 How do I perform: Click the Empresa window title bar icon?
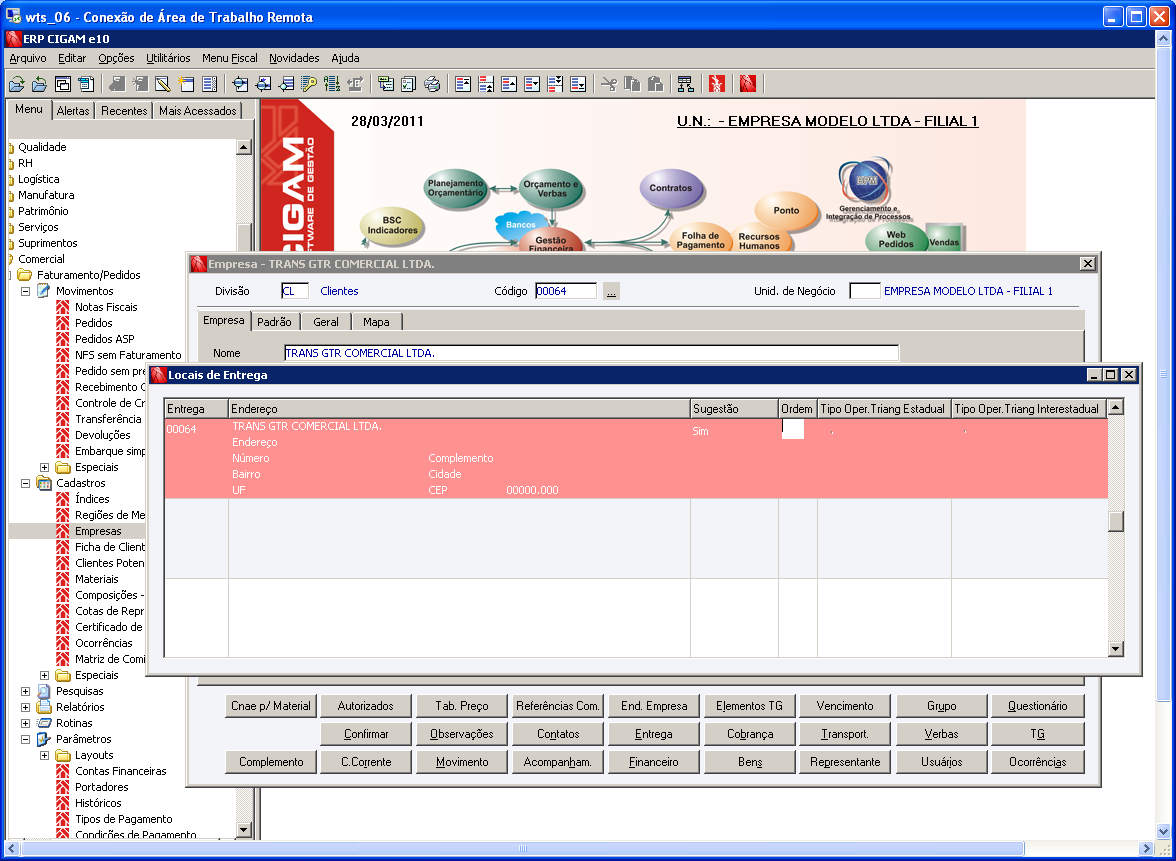[x=199, y=264]
